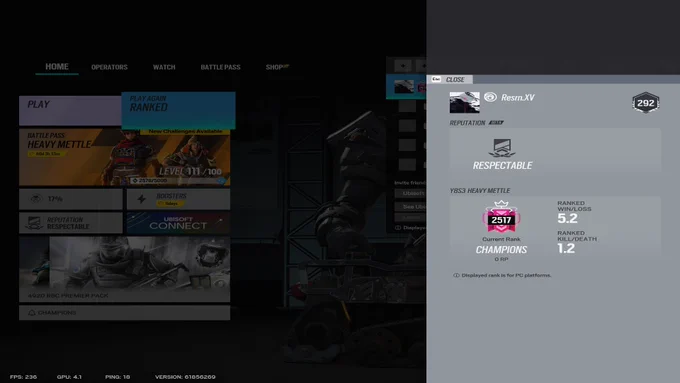Open the Boosters tile
The image size is (680, 383).
click(178, 199)
